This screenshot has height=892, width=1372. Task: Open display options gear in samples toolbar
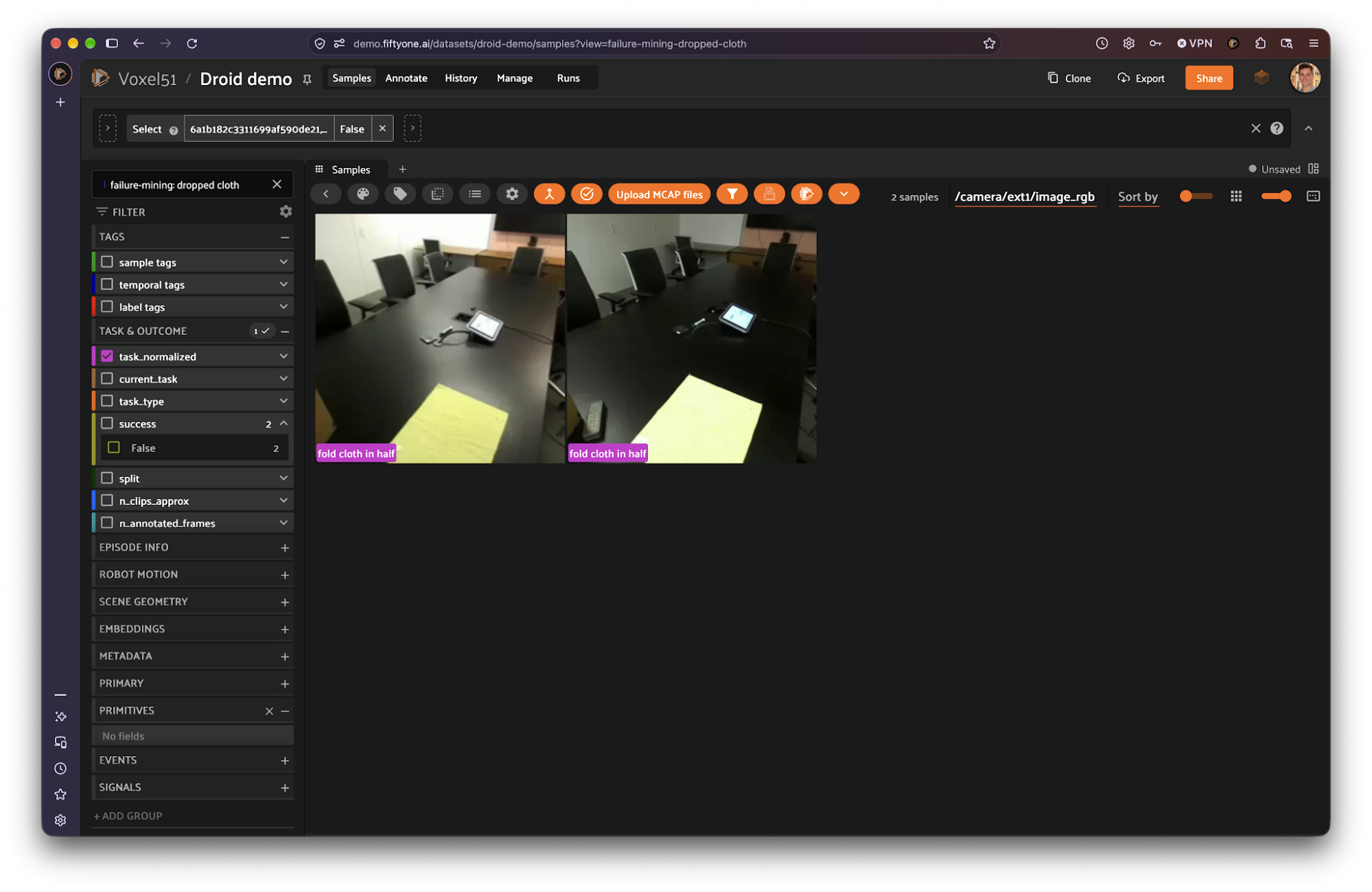click(x=512, y=194)
